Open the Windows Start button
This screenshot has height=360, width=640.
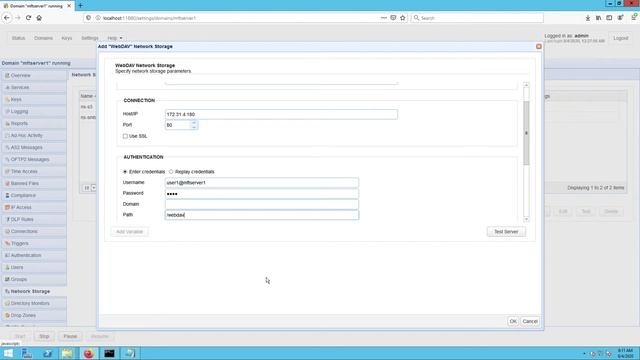[8, 353]
